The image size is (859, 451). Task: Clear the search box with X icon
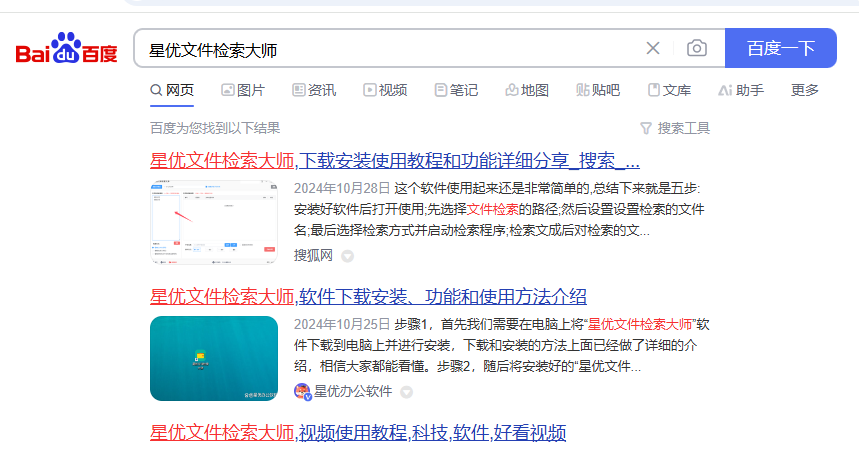[x=652, y=48]
